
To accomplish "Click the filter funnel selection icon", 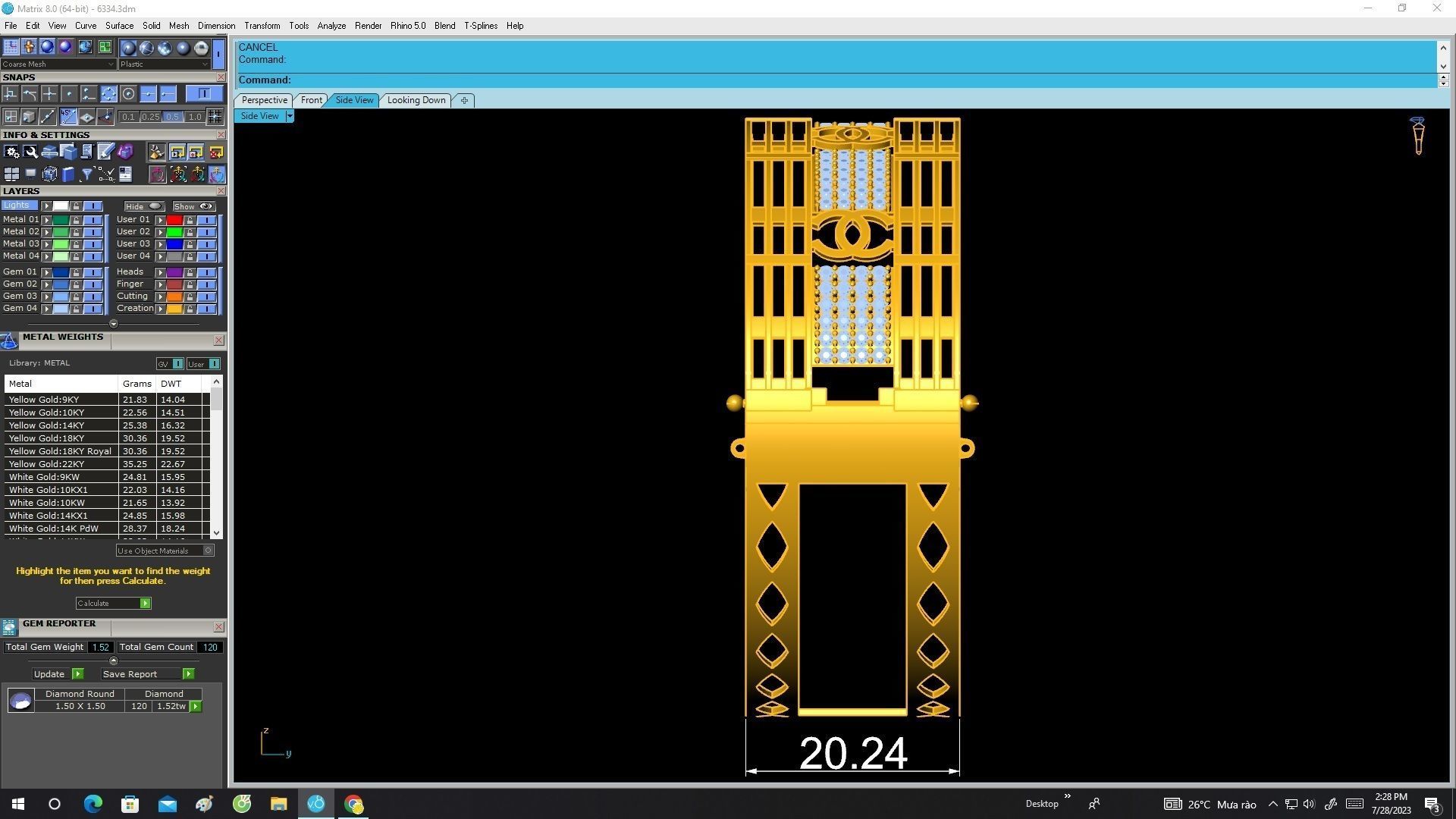I will tap(86, 174).
